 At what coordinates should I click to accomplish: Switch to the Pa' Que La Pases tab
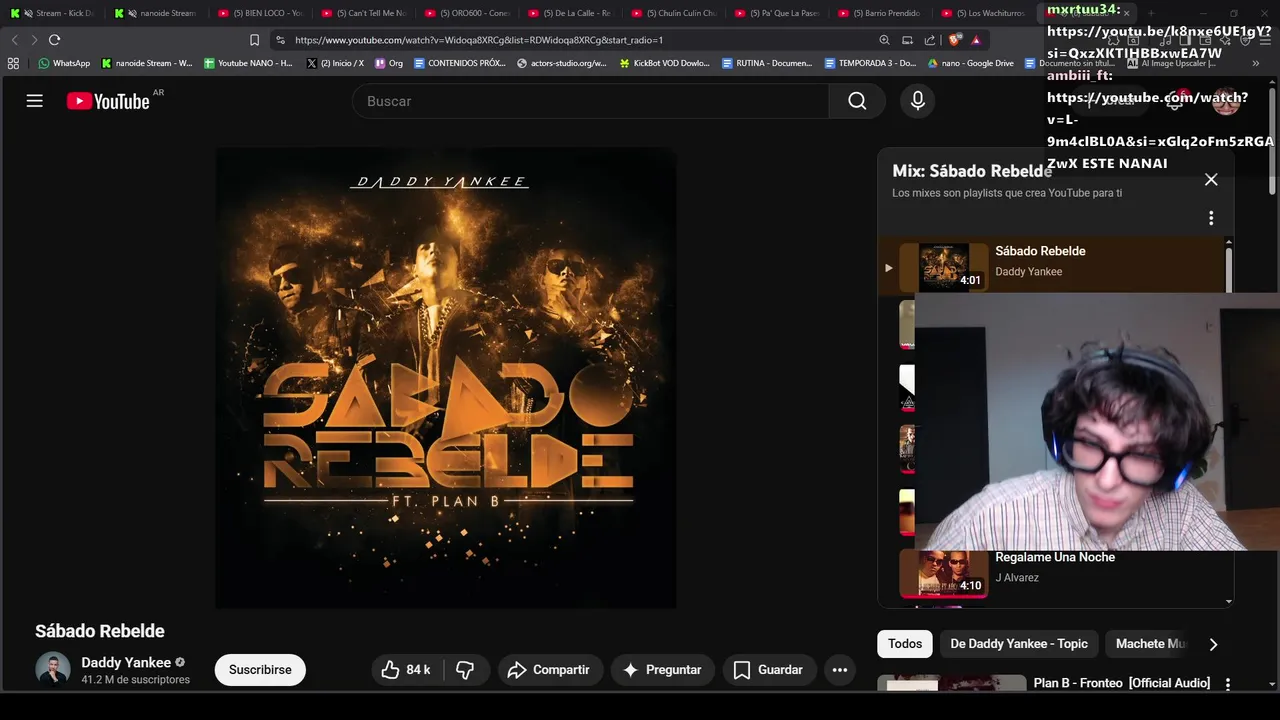tap(776, 13)
